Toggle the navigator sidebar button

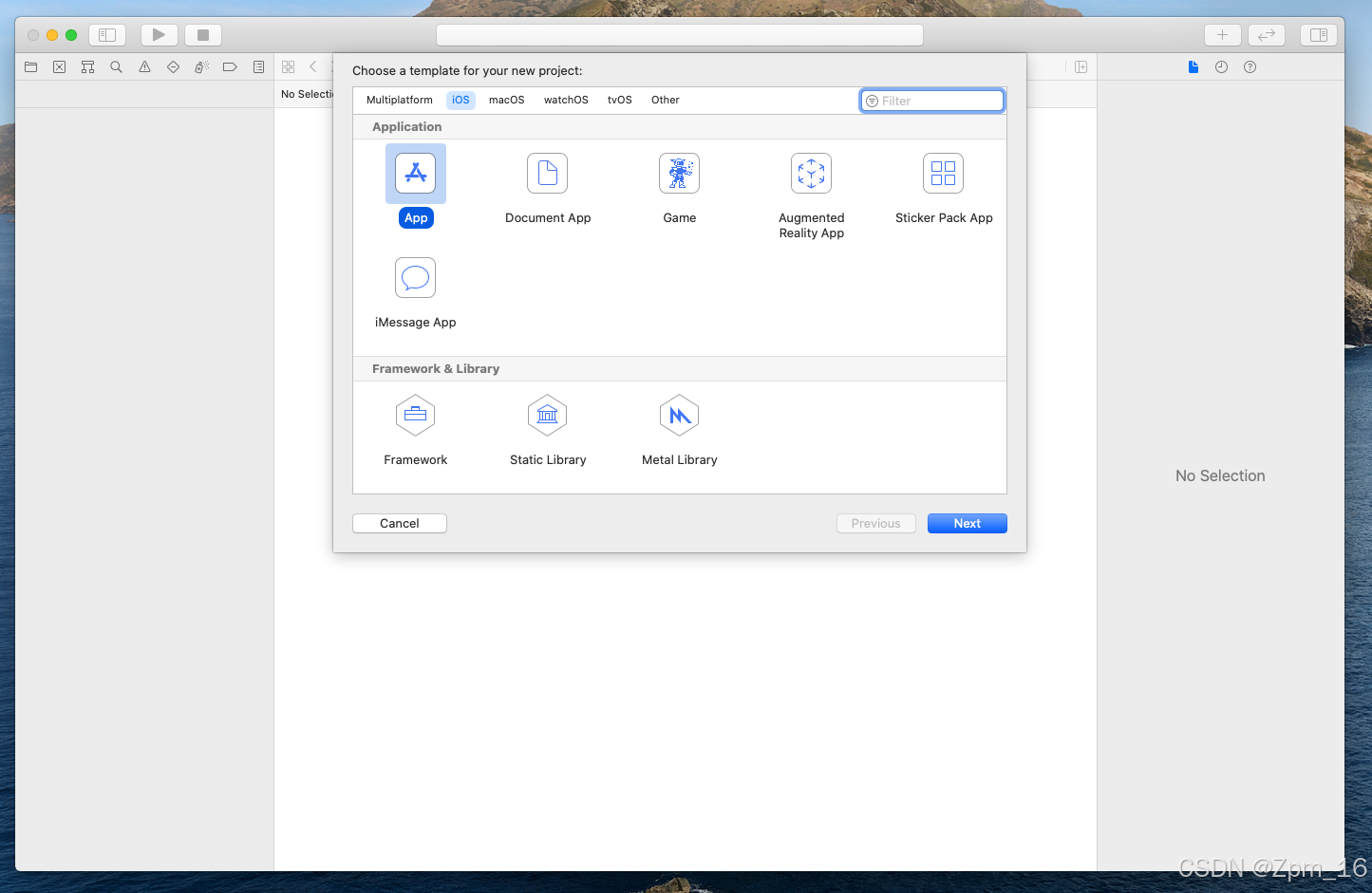(x=107, y=35)
